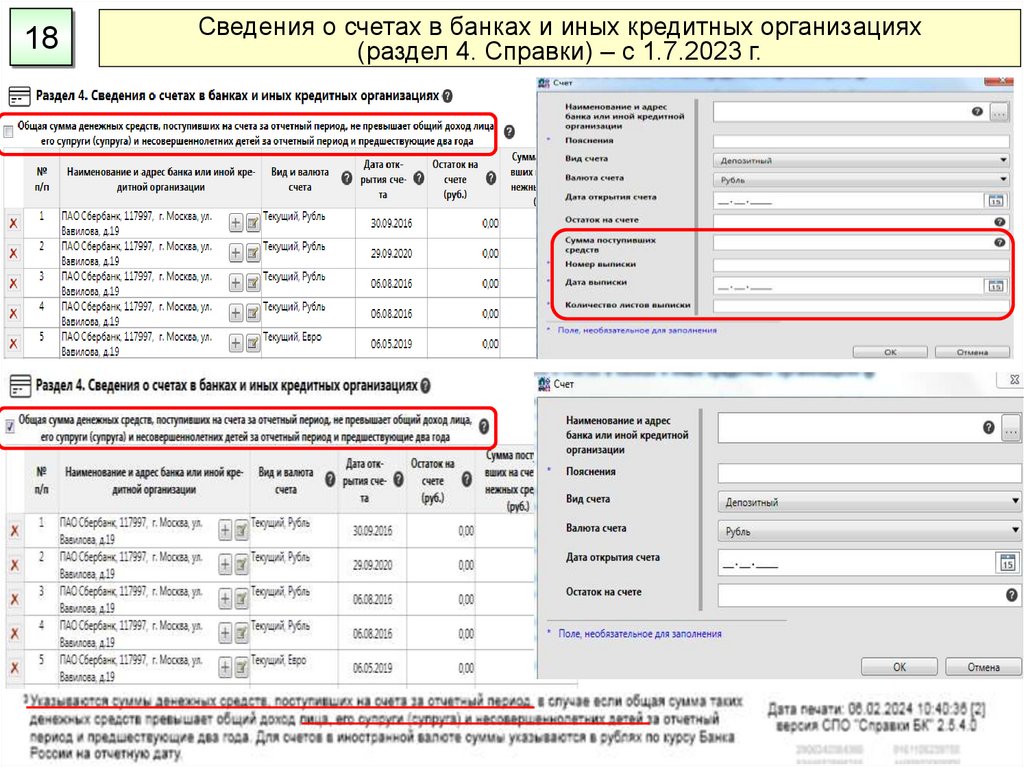This screenshot has height=767, width=1024.
Task: Click the plus icon of row 1 in the lower table
Action: tap(225, 530)
